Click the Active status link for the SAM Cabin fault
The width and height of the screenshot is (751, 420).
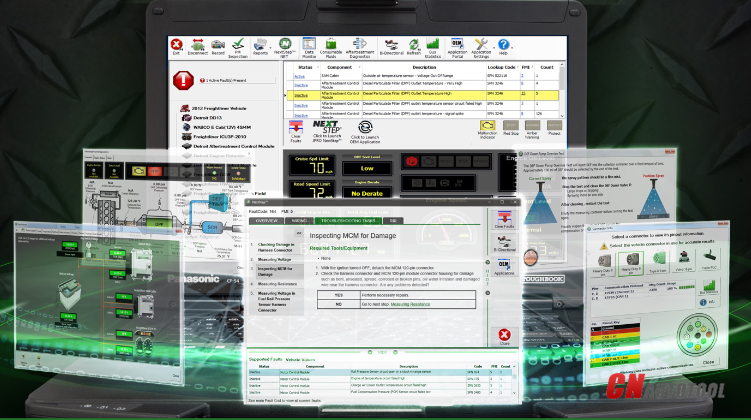click(299, 76)
